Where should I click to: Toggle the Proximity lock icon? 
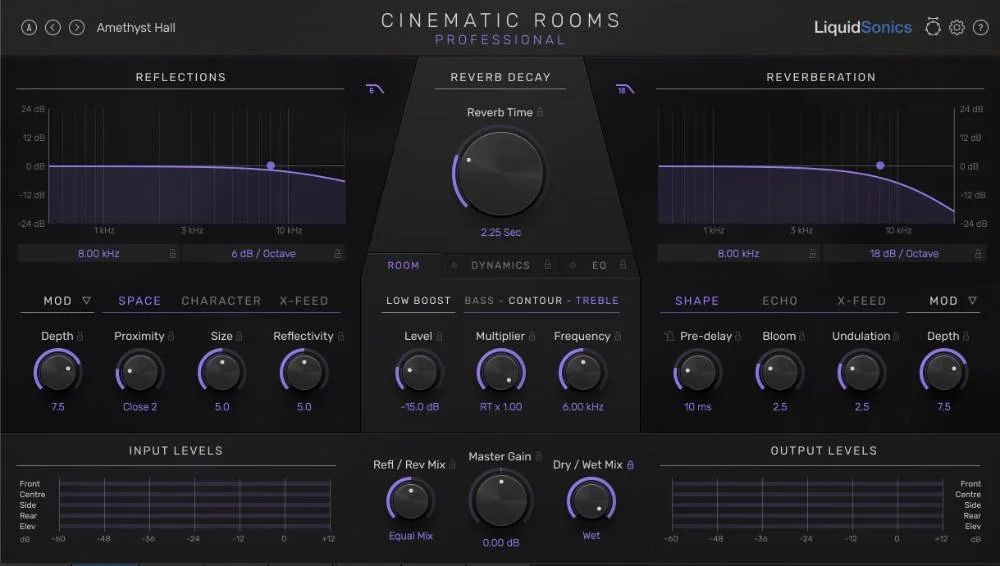(171, 336)
